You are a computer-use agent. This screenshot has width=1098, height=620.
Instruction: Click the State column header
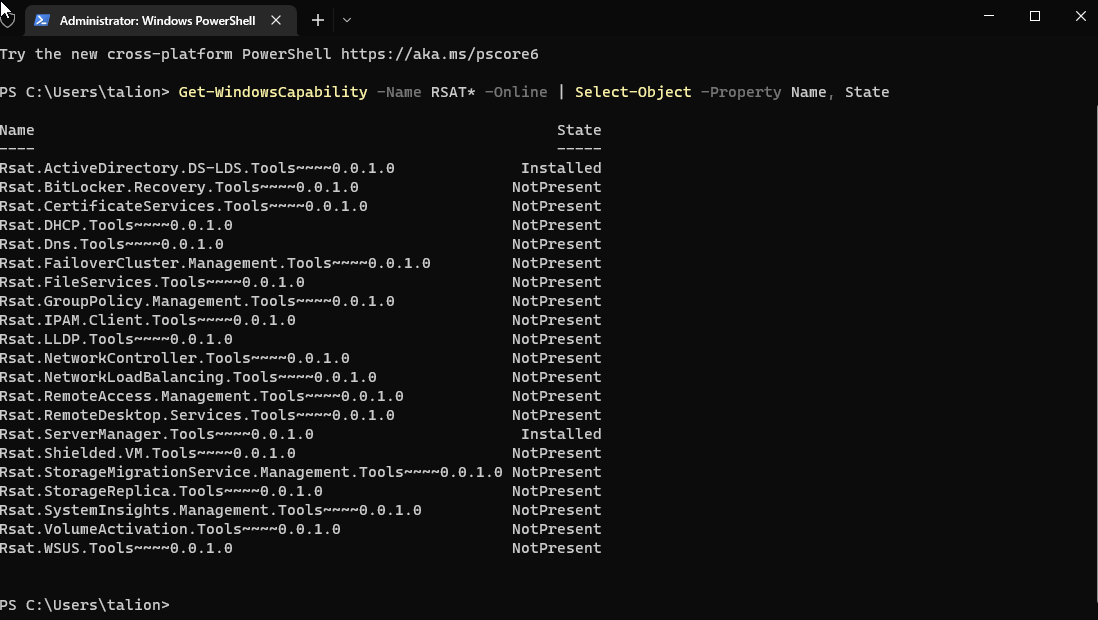pyautogui.click(x=579, y=130)
